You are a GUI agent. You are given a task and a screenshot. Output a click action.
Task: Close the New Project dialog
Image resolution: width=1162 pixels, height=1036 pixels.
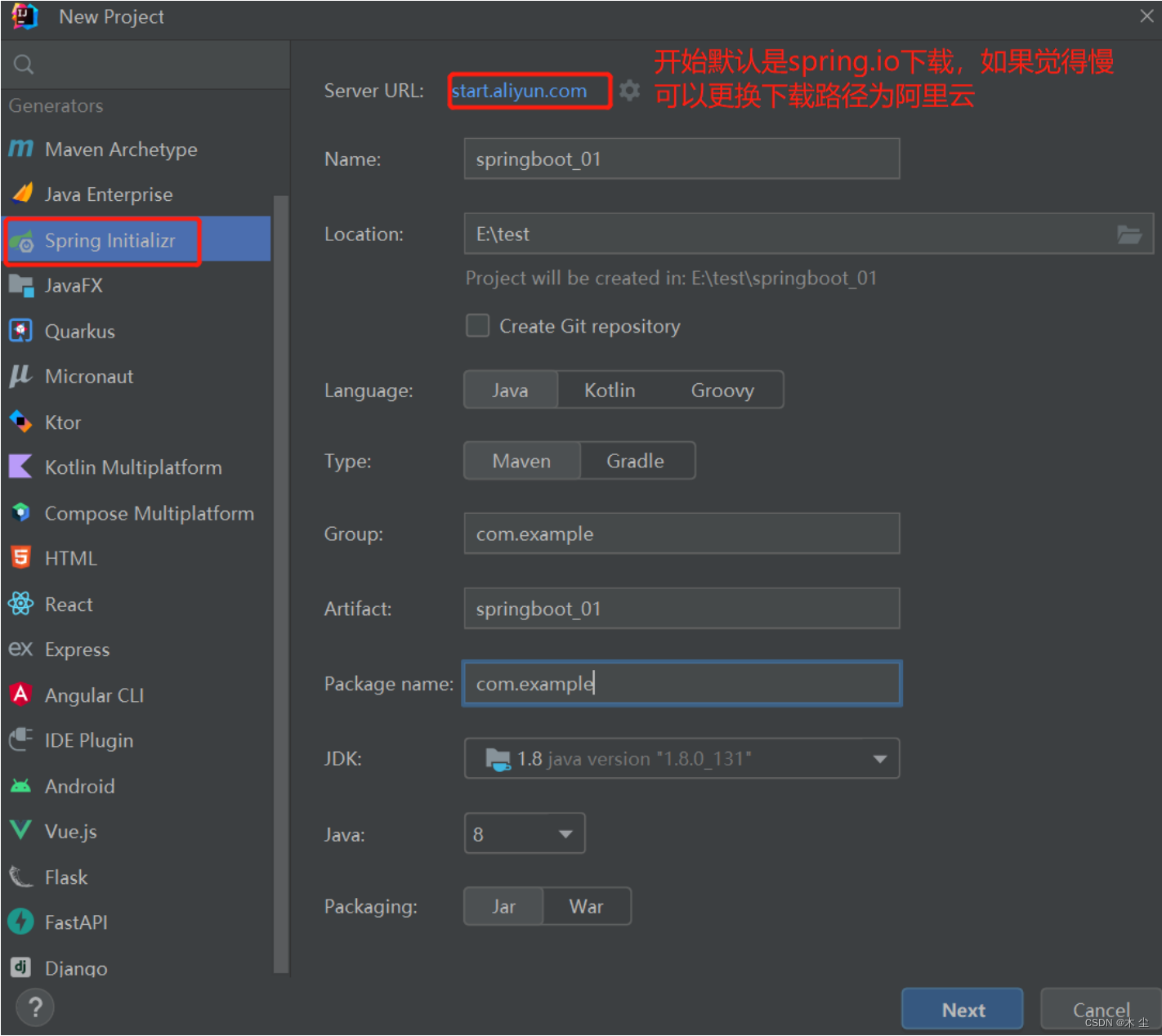pyautogui.click(x=1146, y=16)
